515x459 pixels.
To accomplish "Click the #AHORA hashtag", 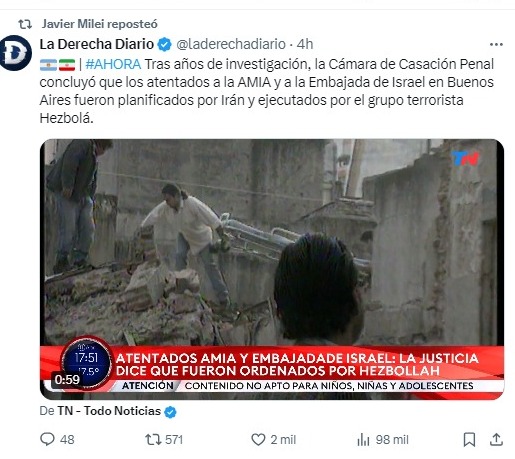I will (113, 64).
